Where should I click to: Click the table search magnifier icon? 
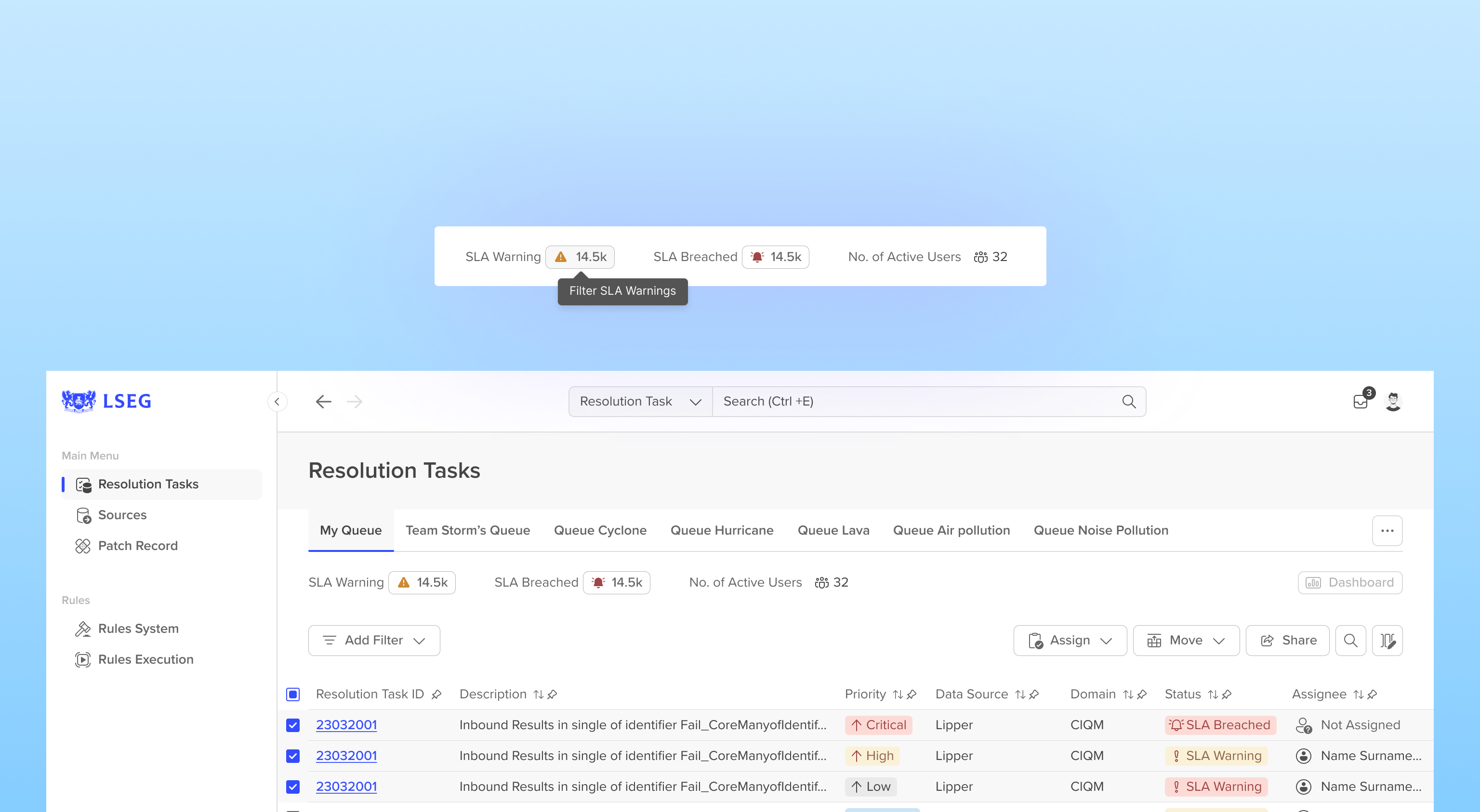pos(1350,640)
